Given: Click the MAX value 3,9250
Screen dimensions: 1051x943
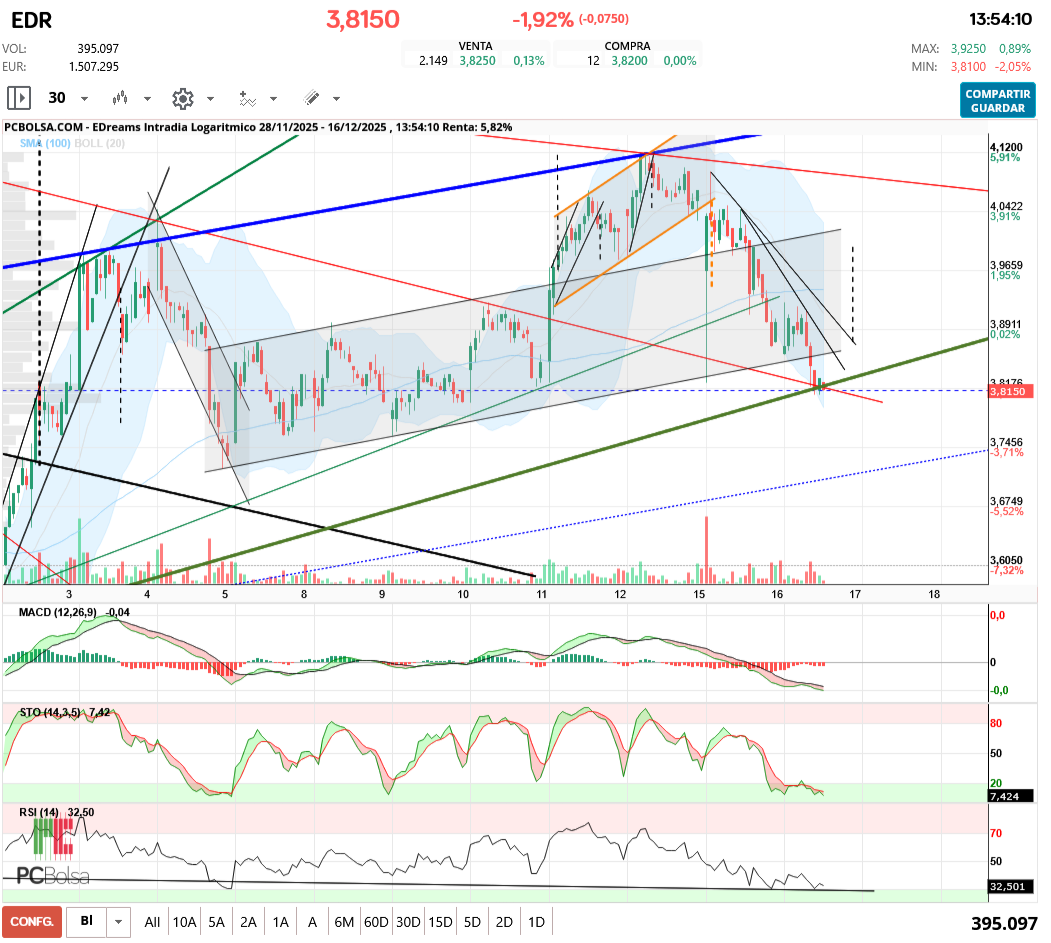Looking at the screenshot, I should [x=968, y=49].
